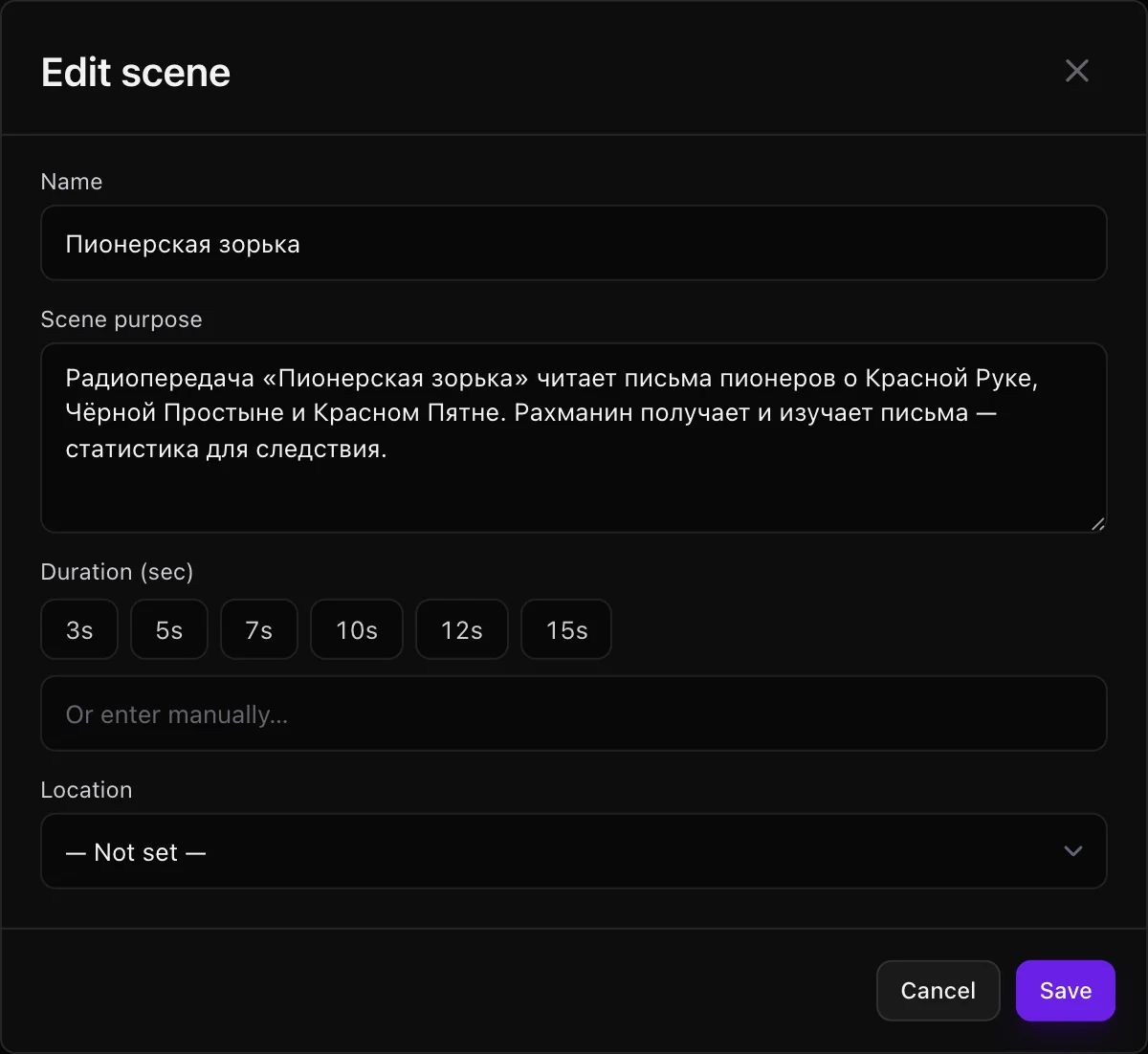Grab the Scene purpose resize handle
This screenshot has height=1054, width=1148.
[1097, 523]
